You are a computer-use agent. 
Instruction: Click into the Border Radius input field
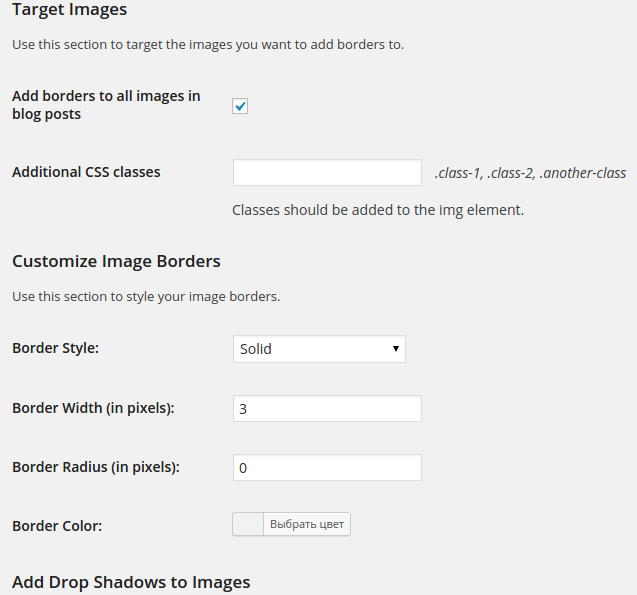pos(327,467)
